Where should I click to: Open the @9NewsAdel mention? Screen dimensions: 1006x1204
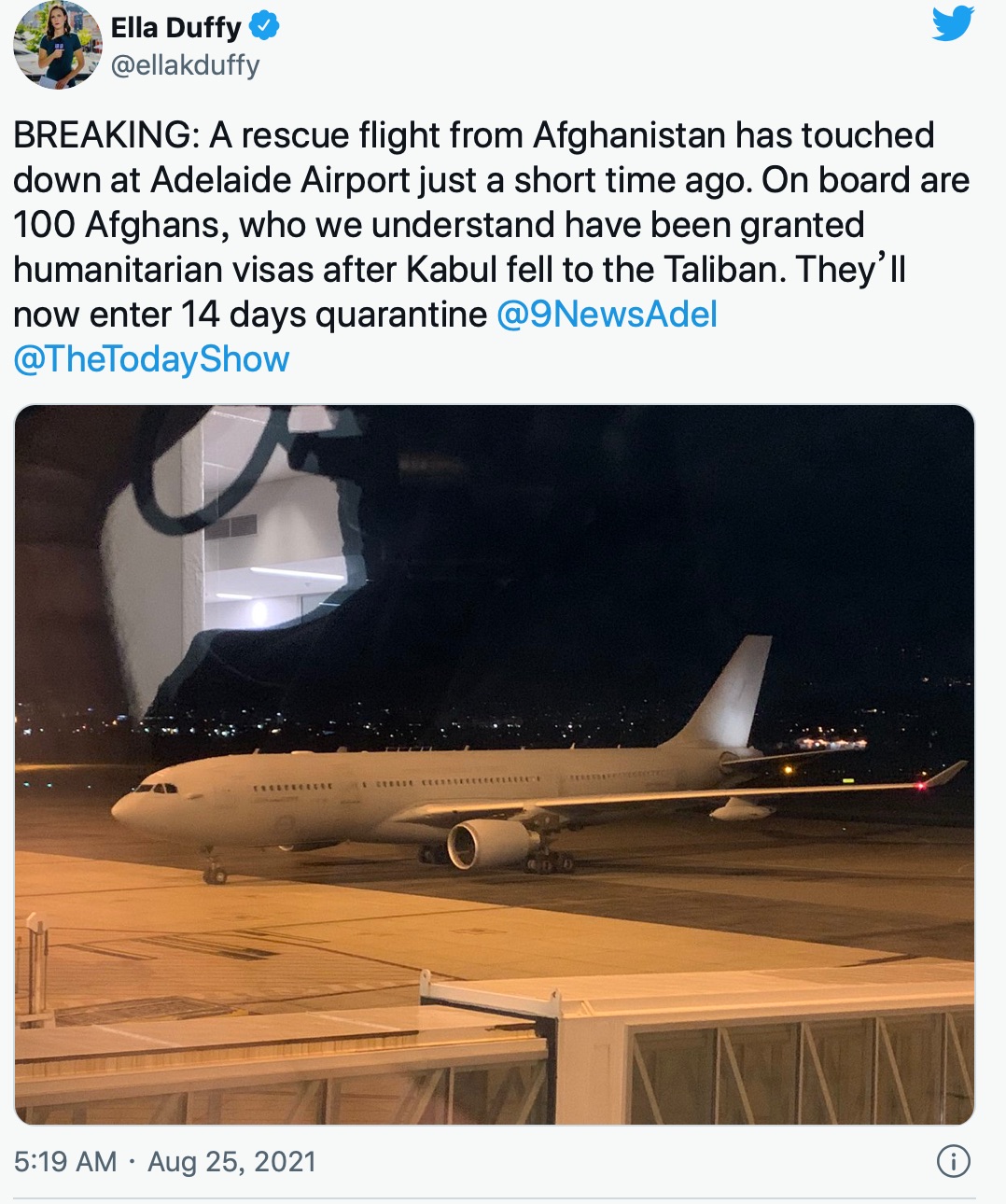(607, 315)
